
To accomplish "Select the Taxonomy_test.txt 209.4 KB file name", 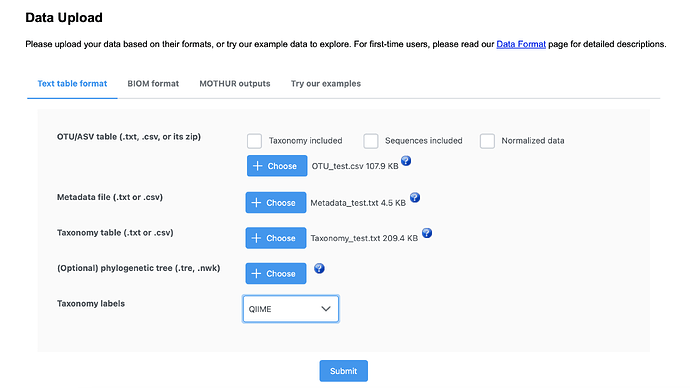I will tap(364, 238).
